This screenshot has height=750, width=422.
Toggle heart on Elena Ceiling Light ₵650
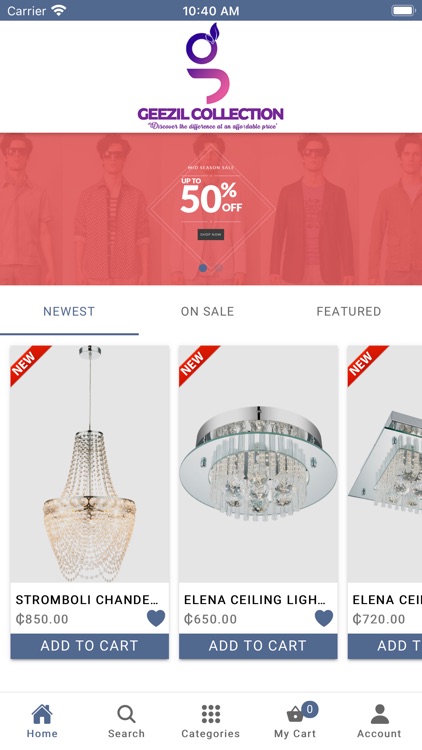(x=324, y=618)
